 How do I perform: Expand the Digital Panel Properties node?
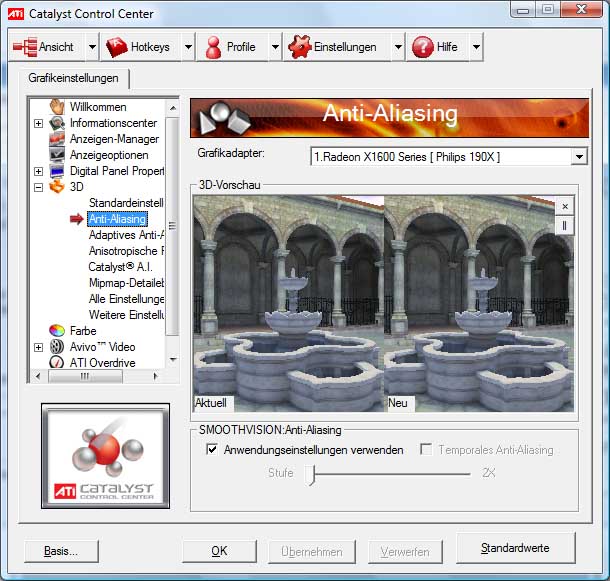pyautogui.click(x=38, y=171)
